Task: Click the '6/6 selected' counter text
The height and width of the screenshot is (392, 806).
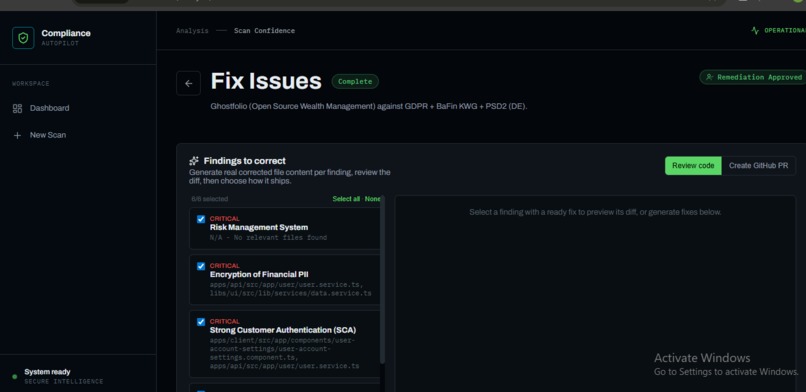Action: coord(209,199)
